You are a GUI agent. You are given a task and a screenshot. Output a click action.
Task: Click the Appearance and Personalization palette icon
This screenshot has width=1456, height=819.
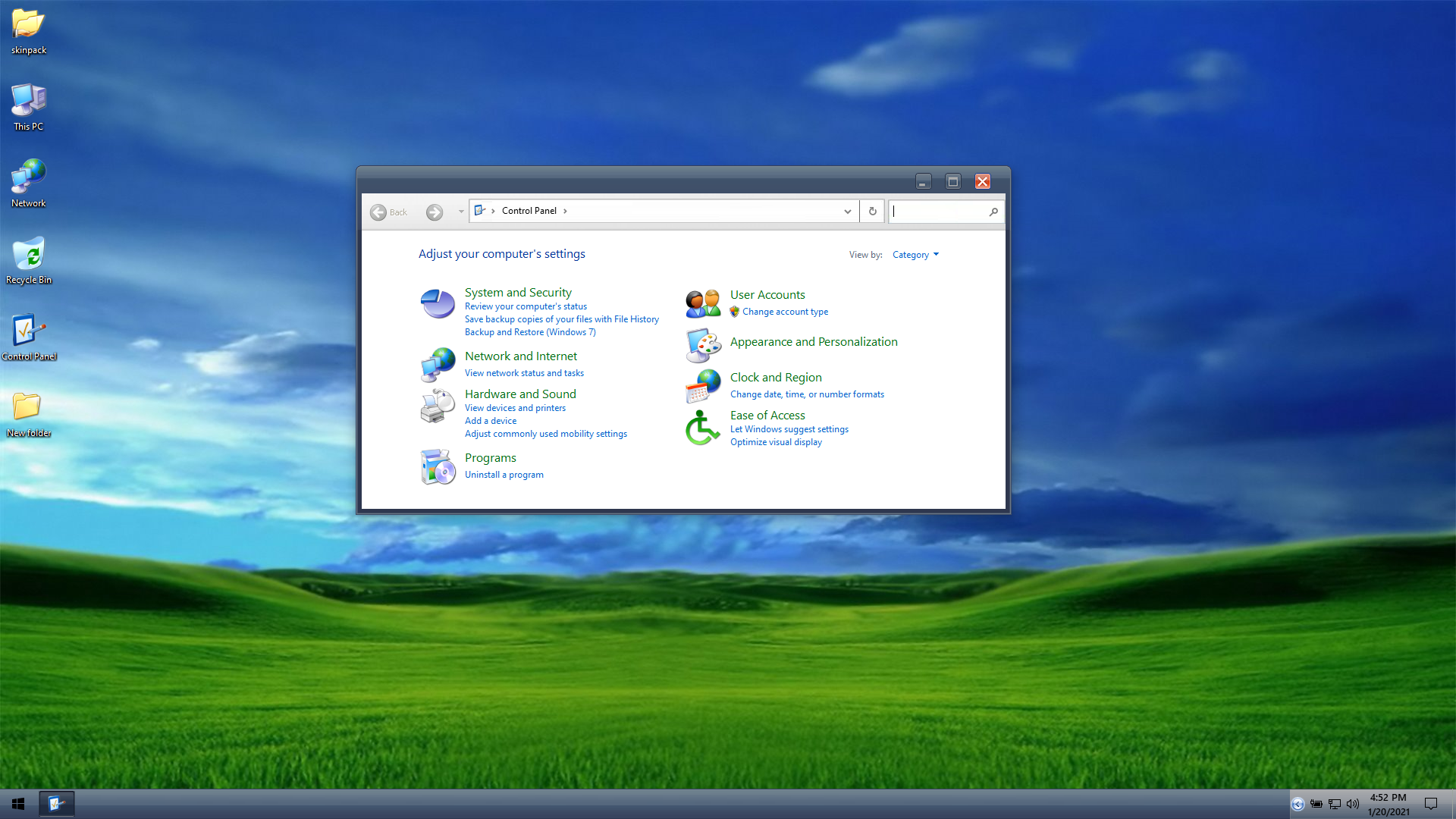click(x=703, y=346)
